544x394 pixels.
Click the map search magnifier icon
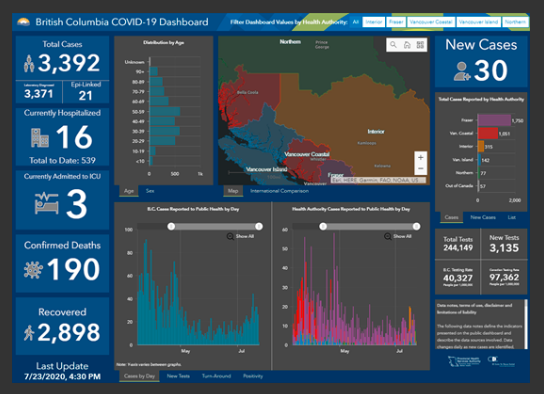(393, 45)
